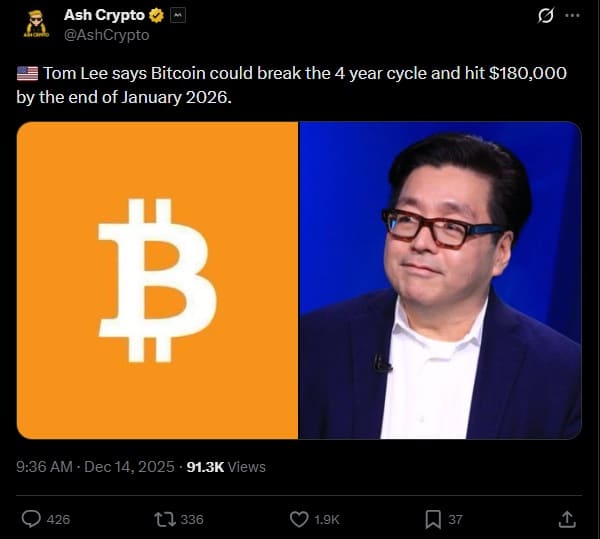Click the reply speech bubble icon
600x539 pixels.
[31, 519]
